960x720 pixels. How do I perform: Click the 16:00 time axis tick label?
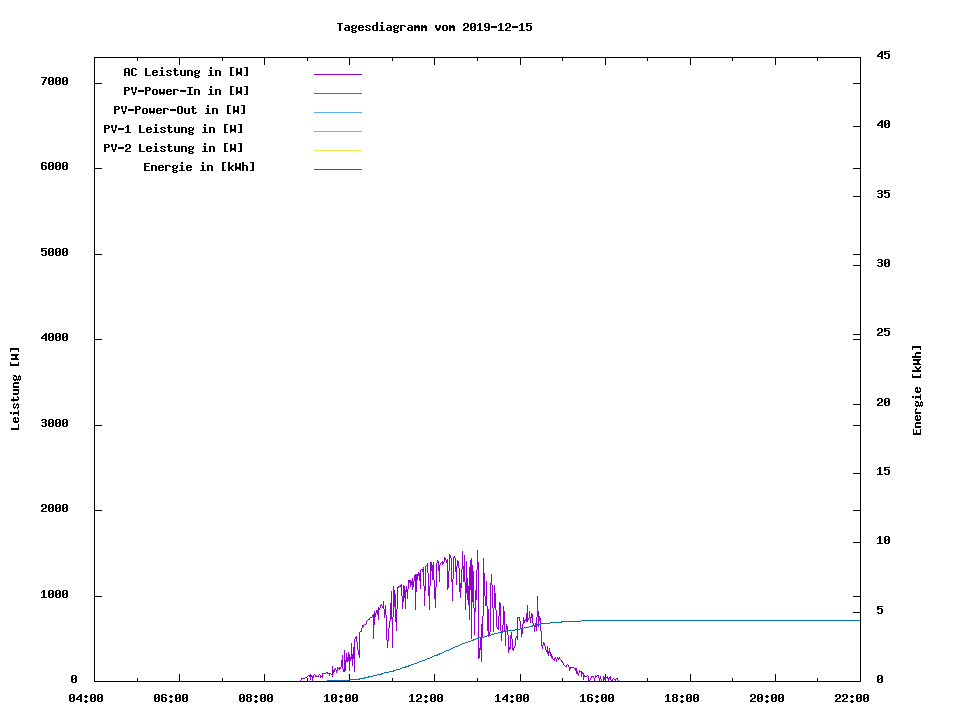[597, 698]
